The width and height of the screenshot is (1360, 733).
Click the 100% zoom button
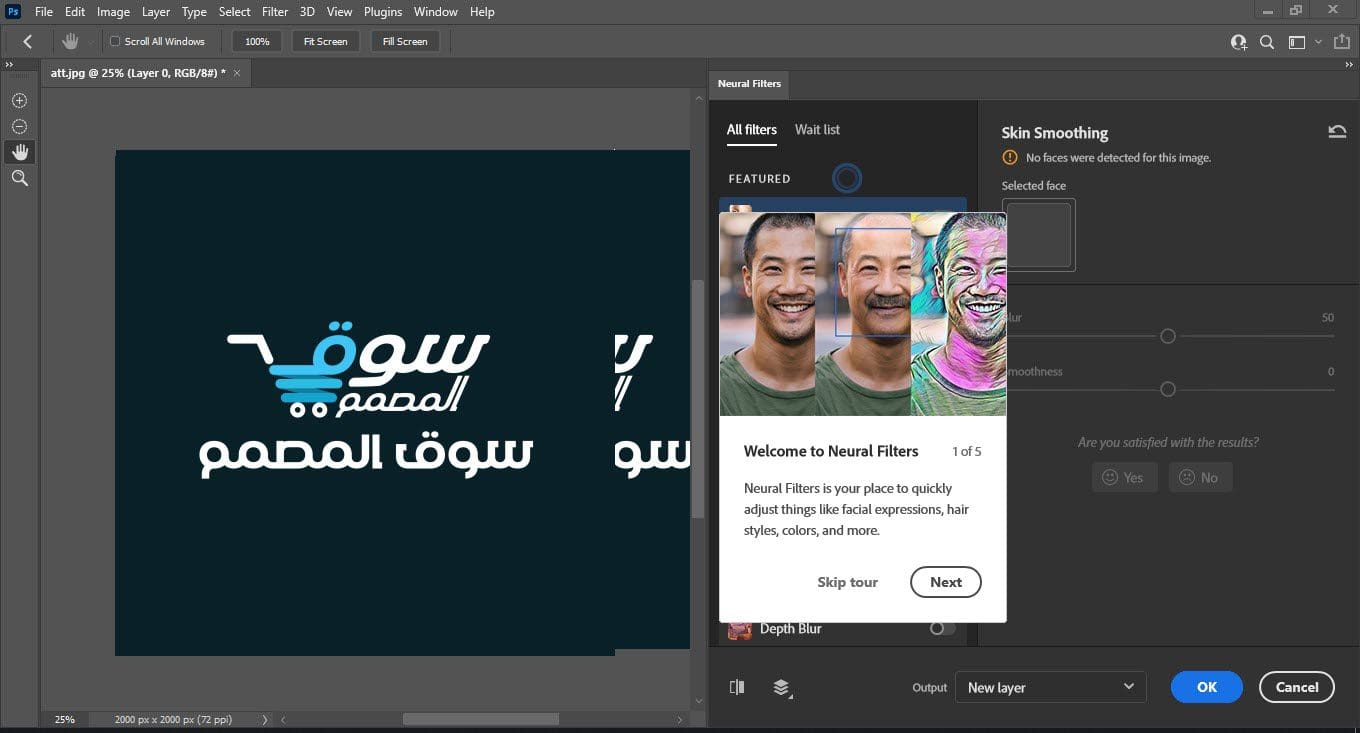pos(257,41)
